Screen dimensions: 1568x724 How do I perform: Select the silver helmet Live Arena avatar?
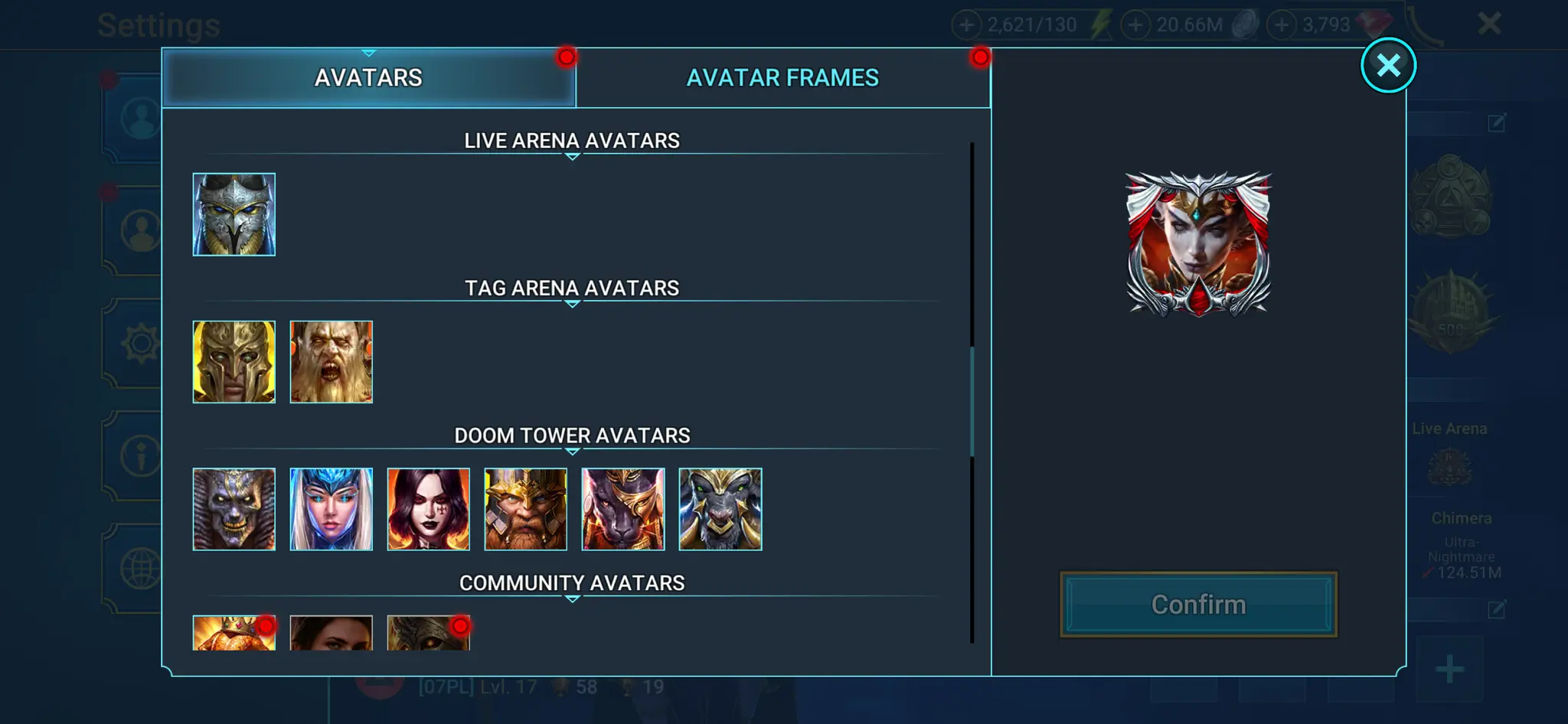(234, 214)
